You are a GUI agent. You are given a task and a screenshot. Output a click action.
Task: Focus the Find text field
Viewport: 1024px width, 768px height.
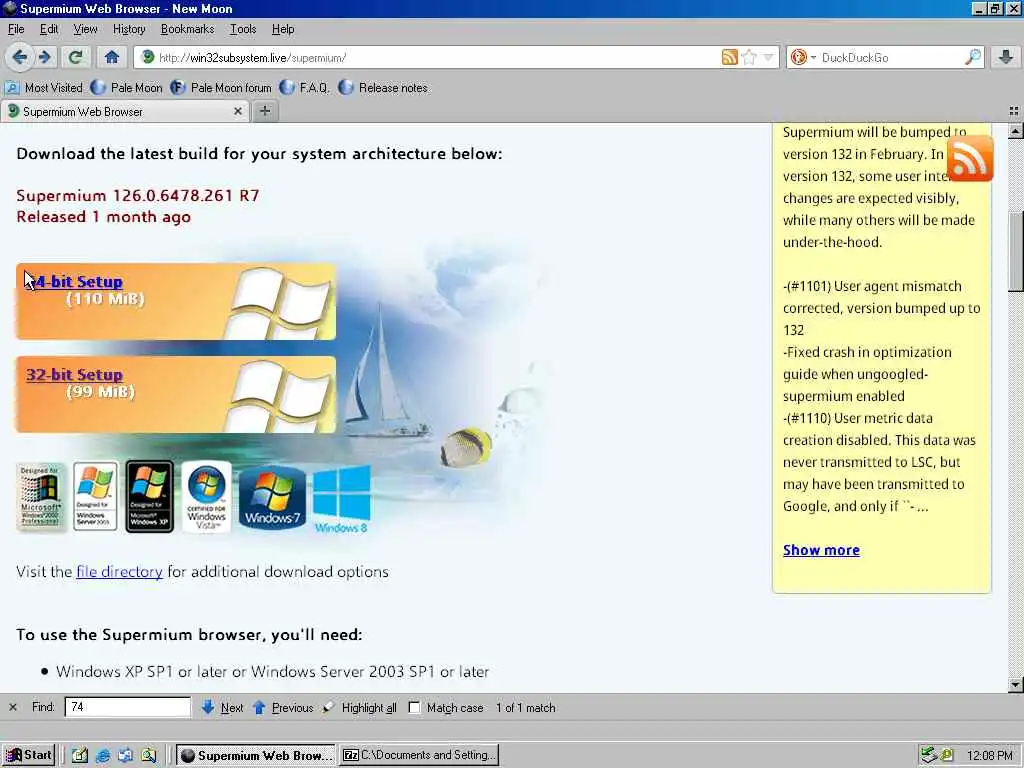127,707
